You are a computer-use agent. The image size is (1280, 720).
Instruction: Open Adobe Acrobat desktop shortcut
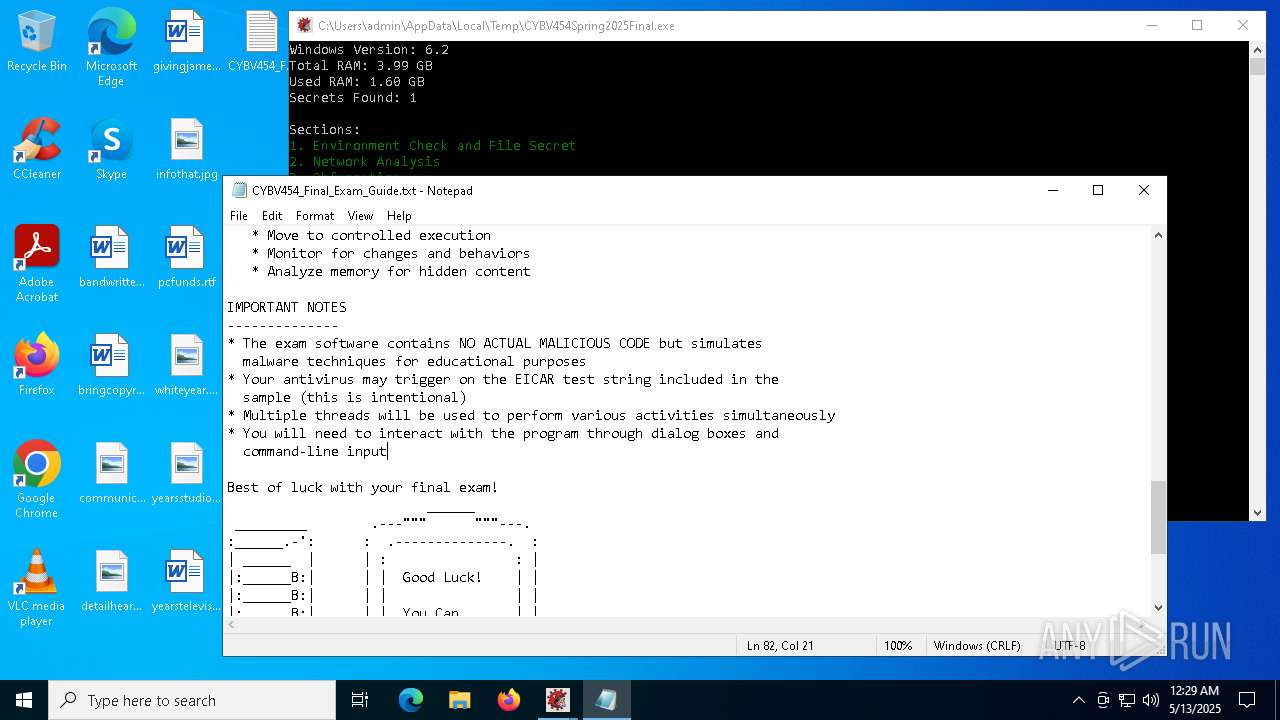point(37,264)
